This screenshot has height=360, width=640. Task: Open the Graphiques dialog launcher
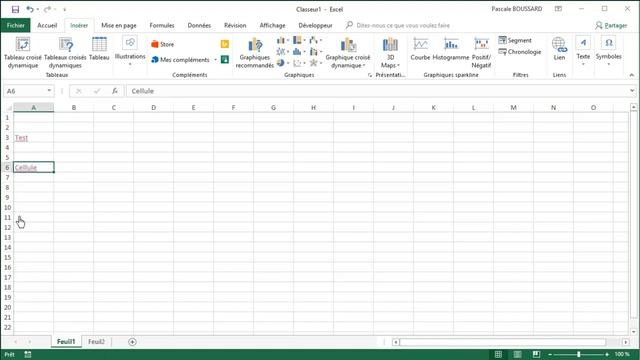tap(370, 75)
